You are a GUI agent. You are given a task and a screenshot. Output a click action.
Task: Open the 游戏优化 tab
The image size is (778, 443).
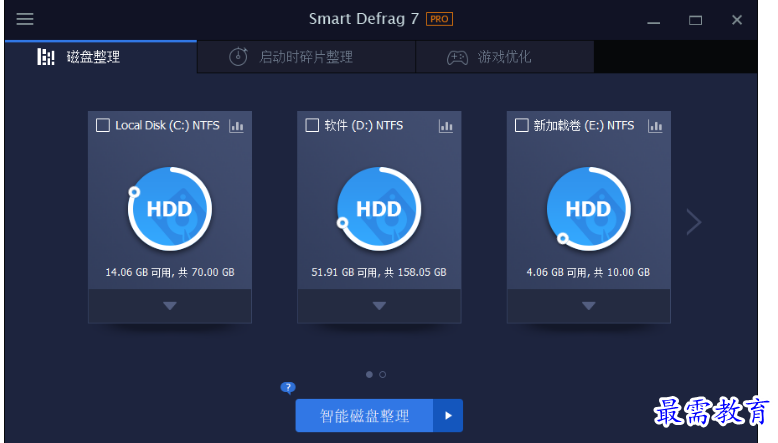(505, 57)
